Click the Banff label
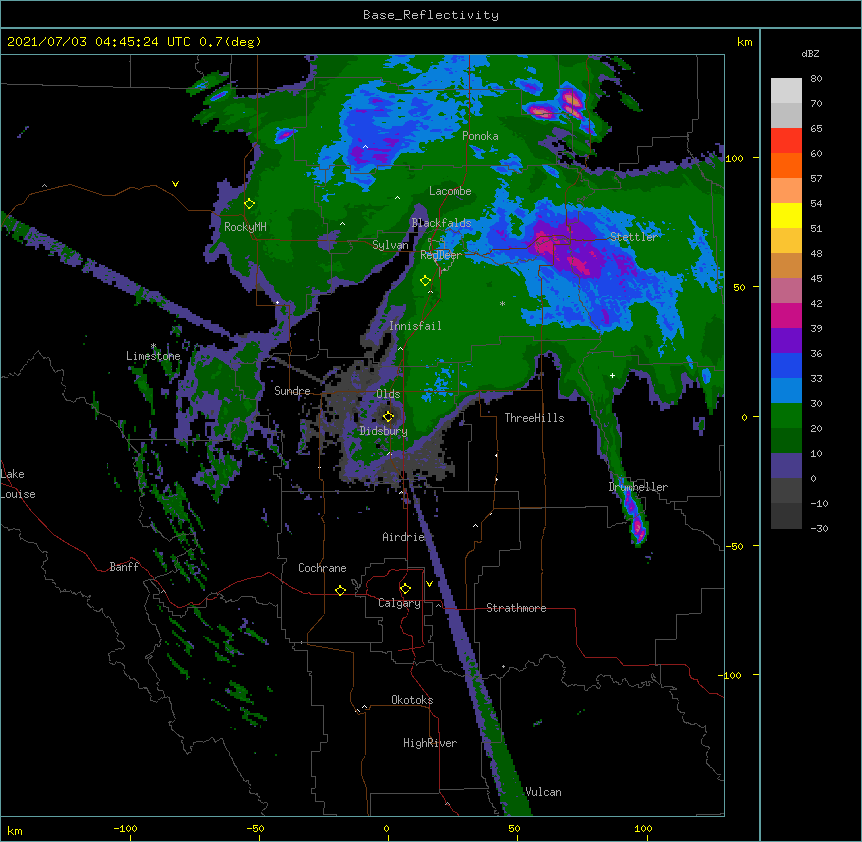The height and width of the screenshot is (842, 862). 124,567
